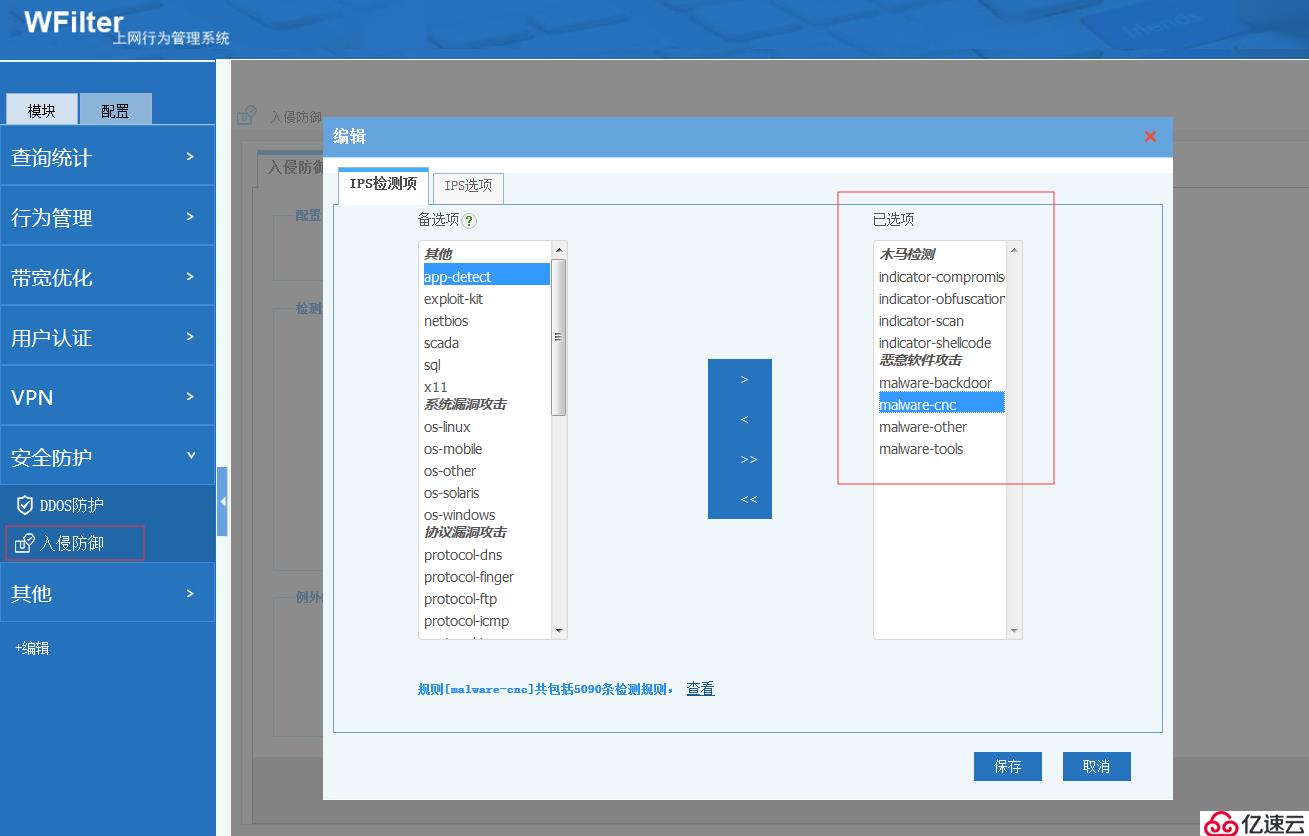Screen dimensions: 1309x836
Task: Collapse the 安全防护 menu
Action: (107, 456)
